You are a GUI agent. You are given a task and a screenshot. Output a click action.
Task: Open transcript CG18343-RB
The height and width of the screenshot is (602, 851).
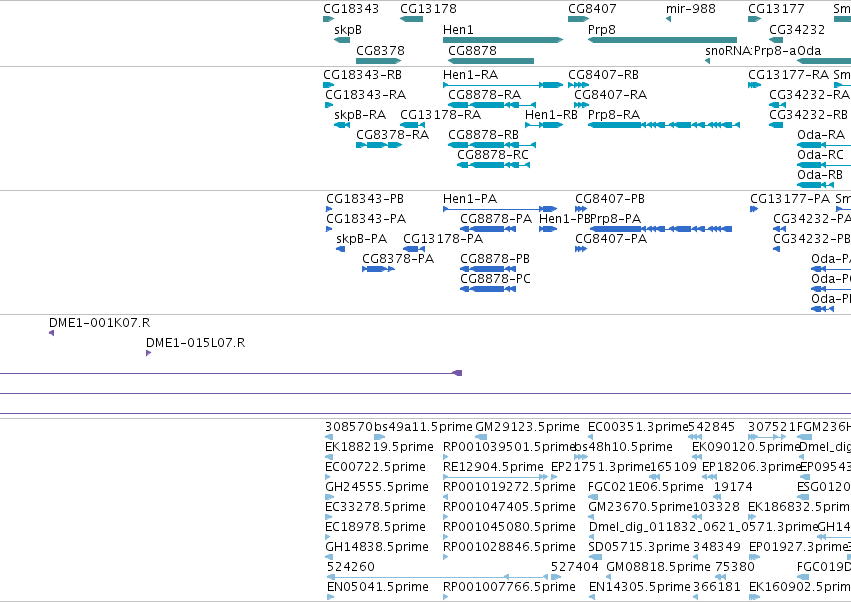click(328, 85)
